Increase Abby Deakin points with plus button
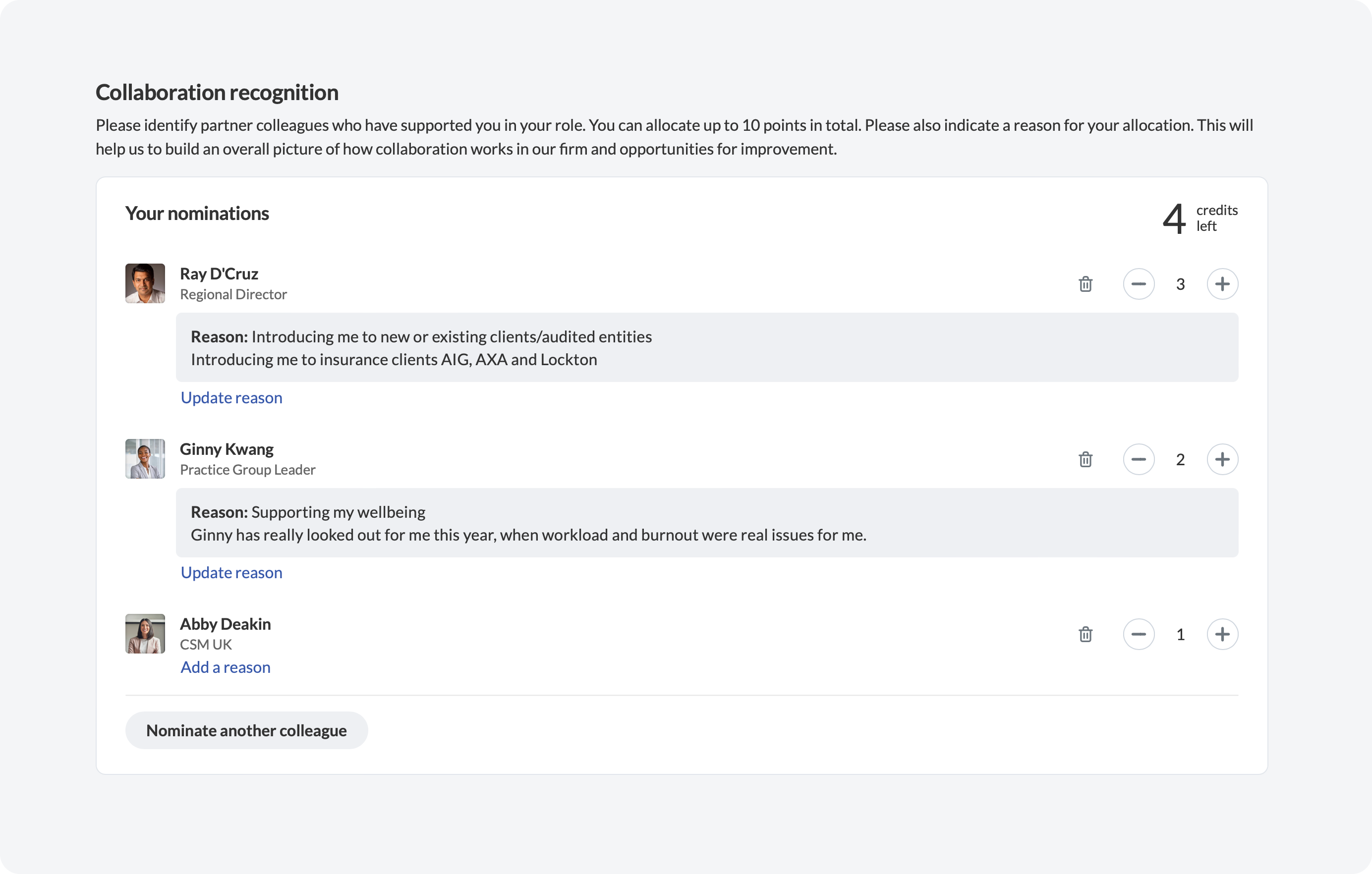Viewport: 1372px width, 874px height. click(1222, 634)
